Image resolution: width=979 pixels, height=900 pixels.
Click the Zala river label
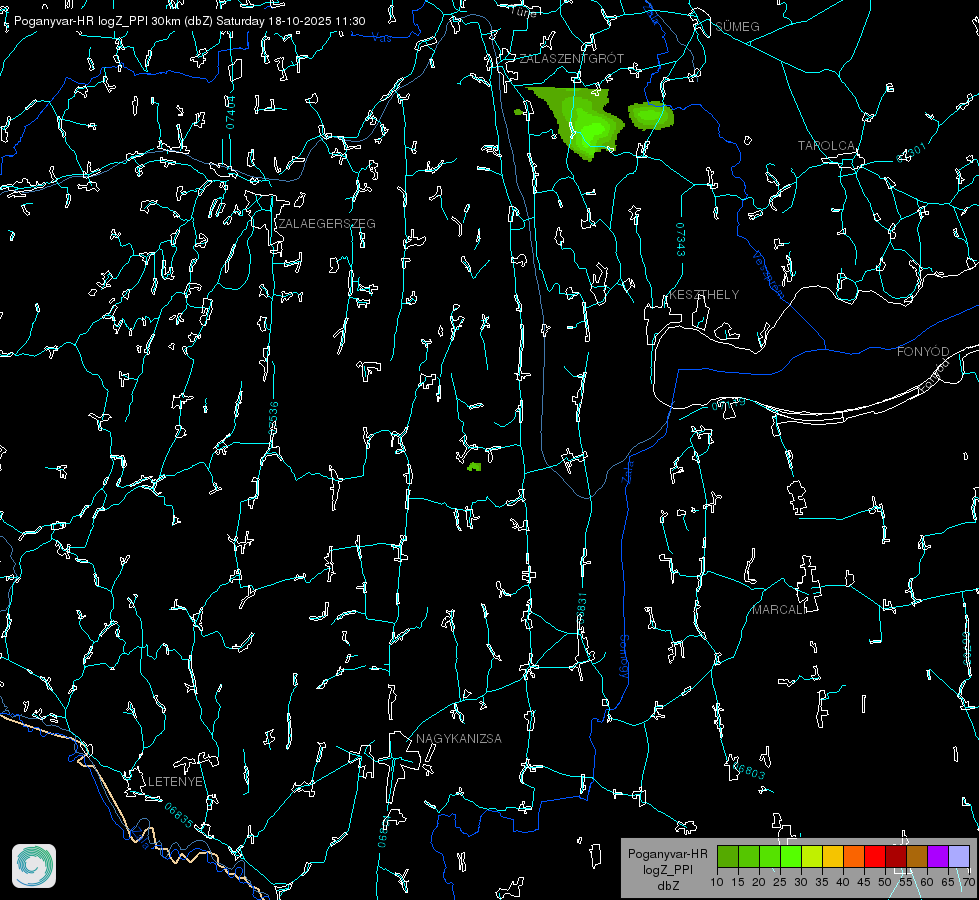[x=627, y=470]
